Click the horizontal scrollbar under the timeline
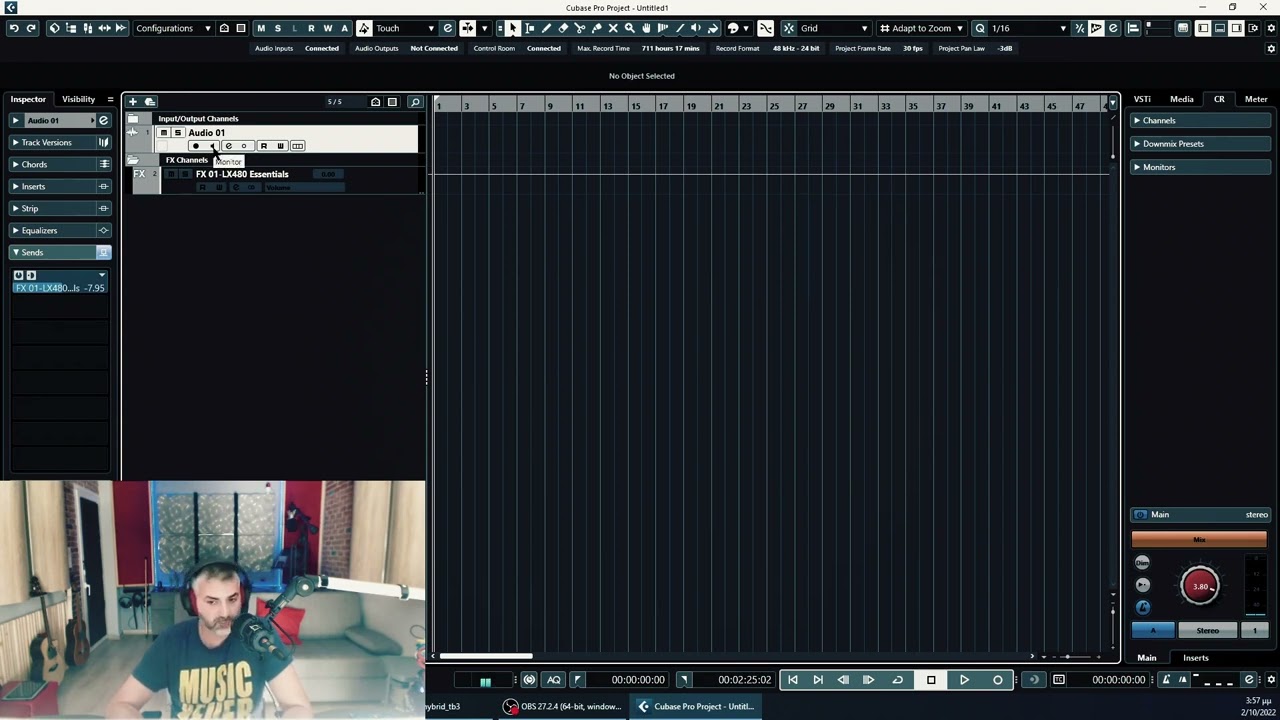Viewport: 1280px width, 720px height. tap(486, 657)
